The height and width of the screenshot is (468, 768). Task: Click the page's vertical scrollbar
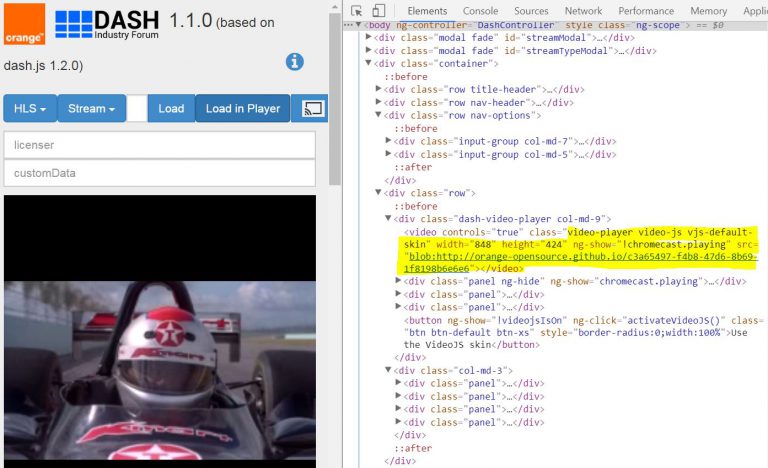tap(335, 100)
